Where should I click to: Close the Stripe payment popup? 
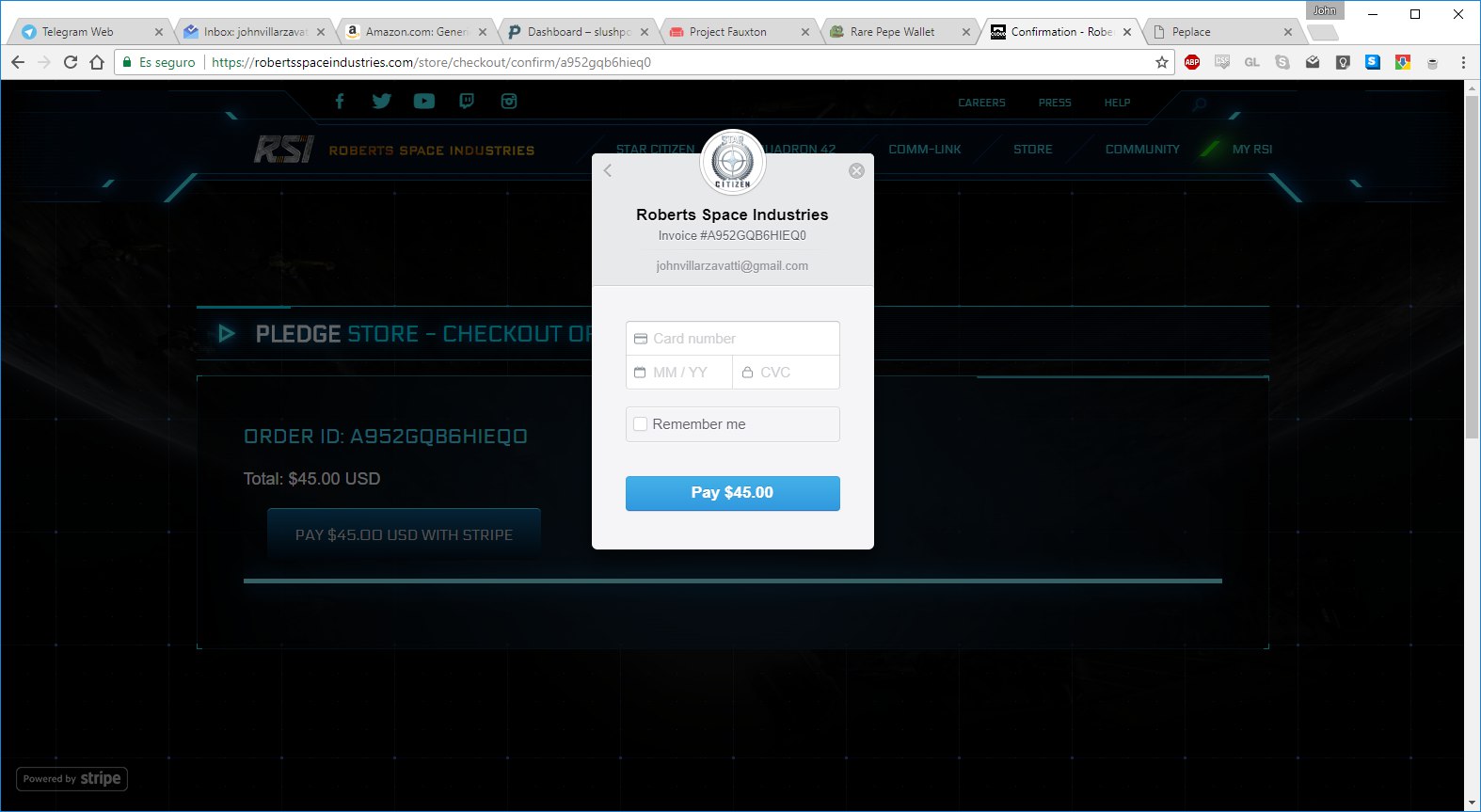pos(856,170)
